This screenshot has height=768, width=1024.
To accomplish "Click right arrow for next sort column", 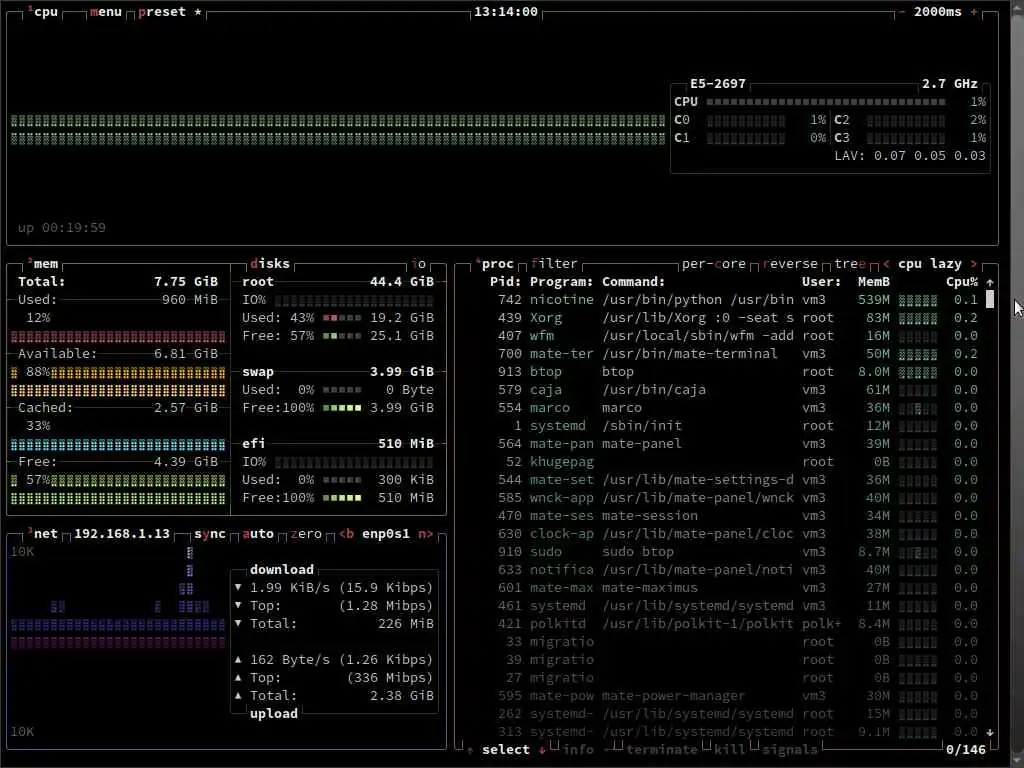I will [x=974, y=264].
